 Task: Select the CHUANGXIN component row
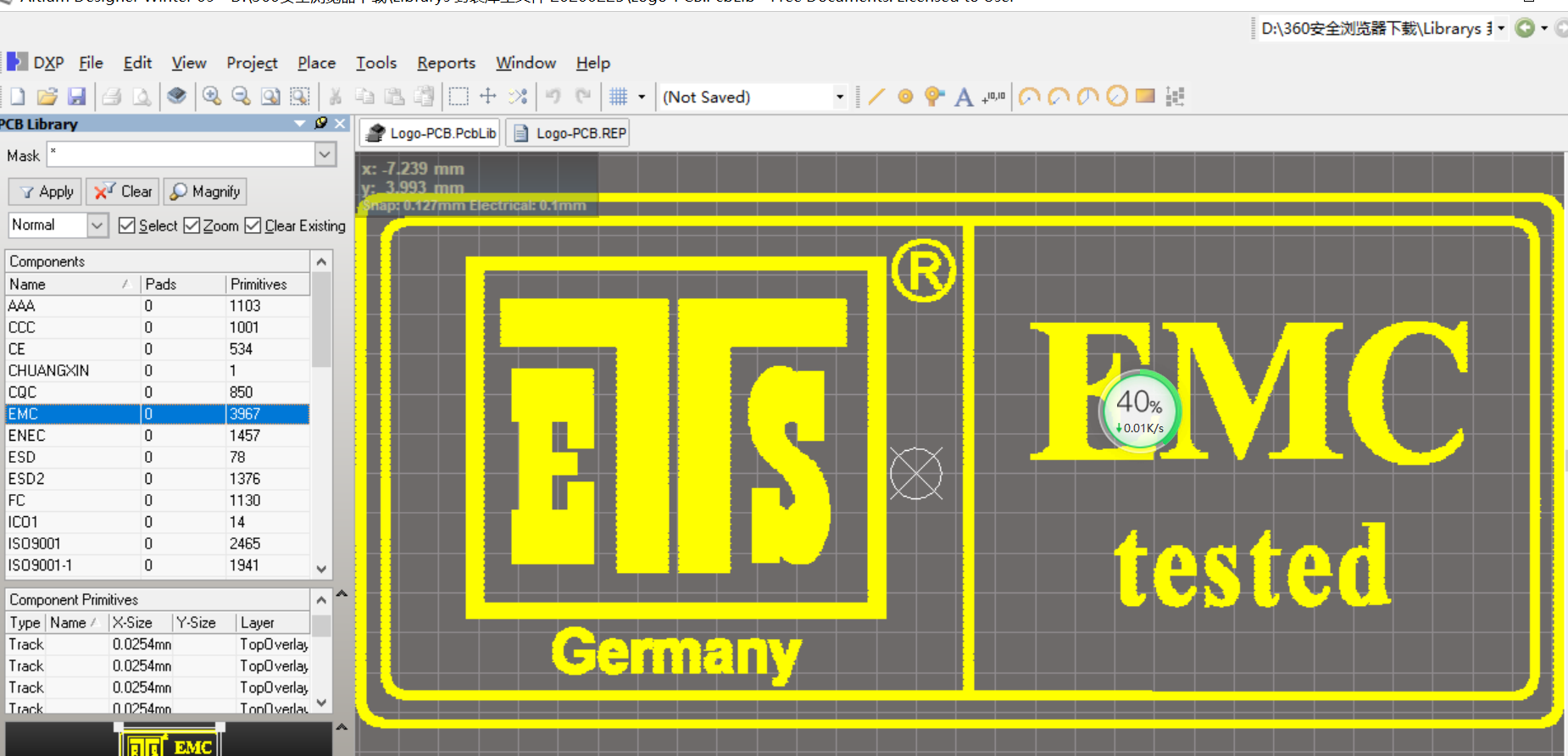point(158,370)
